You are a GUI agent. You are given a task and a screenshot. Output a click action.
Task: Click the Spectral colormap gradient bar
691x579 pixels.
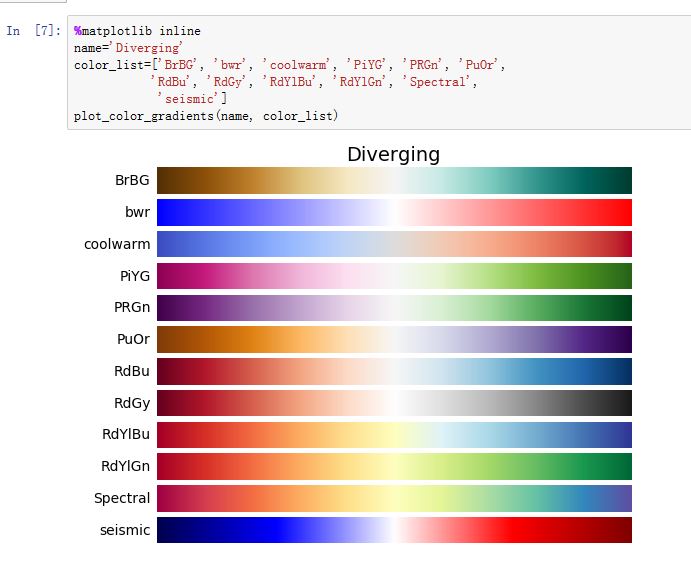tap(394, 498)
